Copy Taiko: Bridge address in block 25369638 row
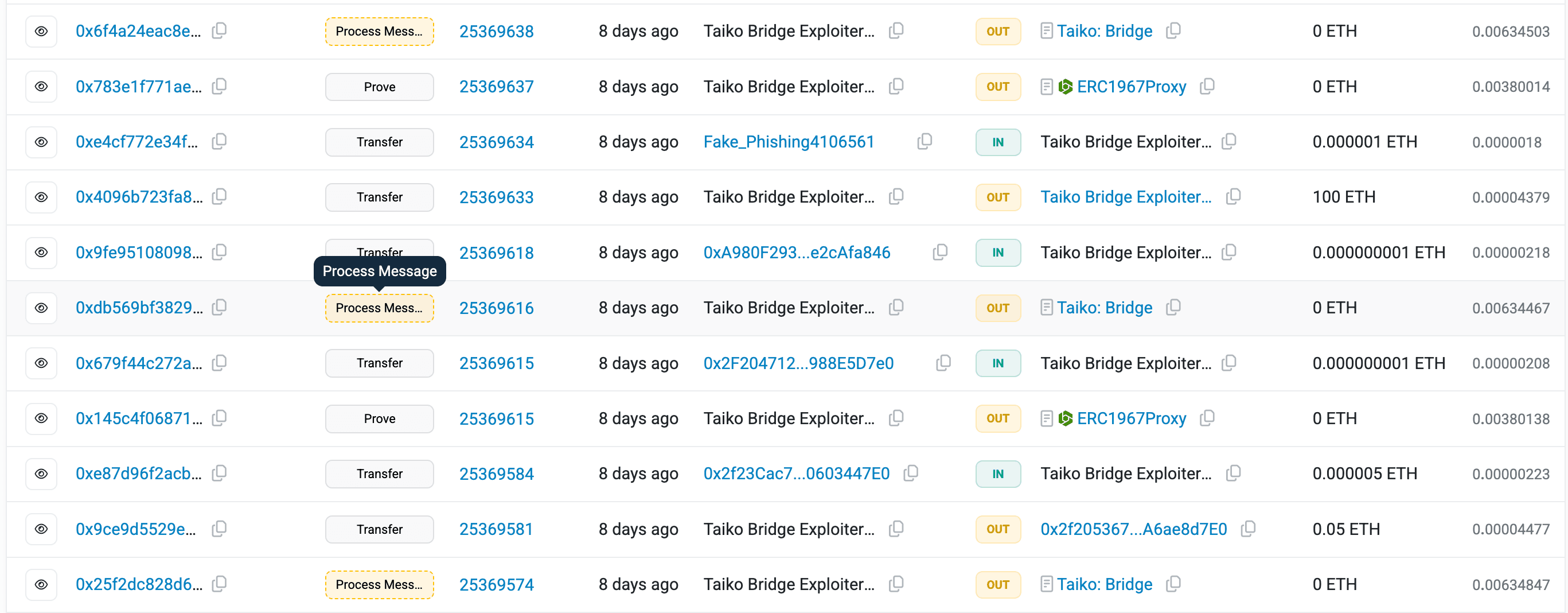Viewport: 1568px width, 613px height. [x=1173, y=30]
